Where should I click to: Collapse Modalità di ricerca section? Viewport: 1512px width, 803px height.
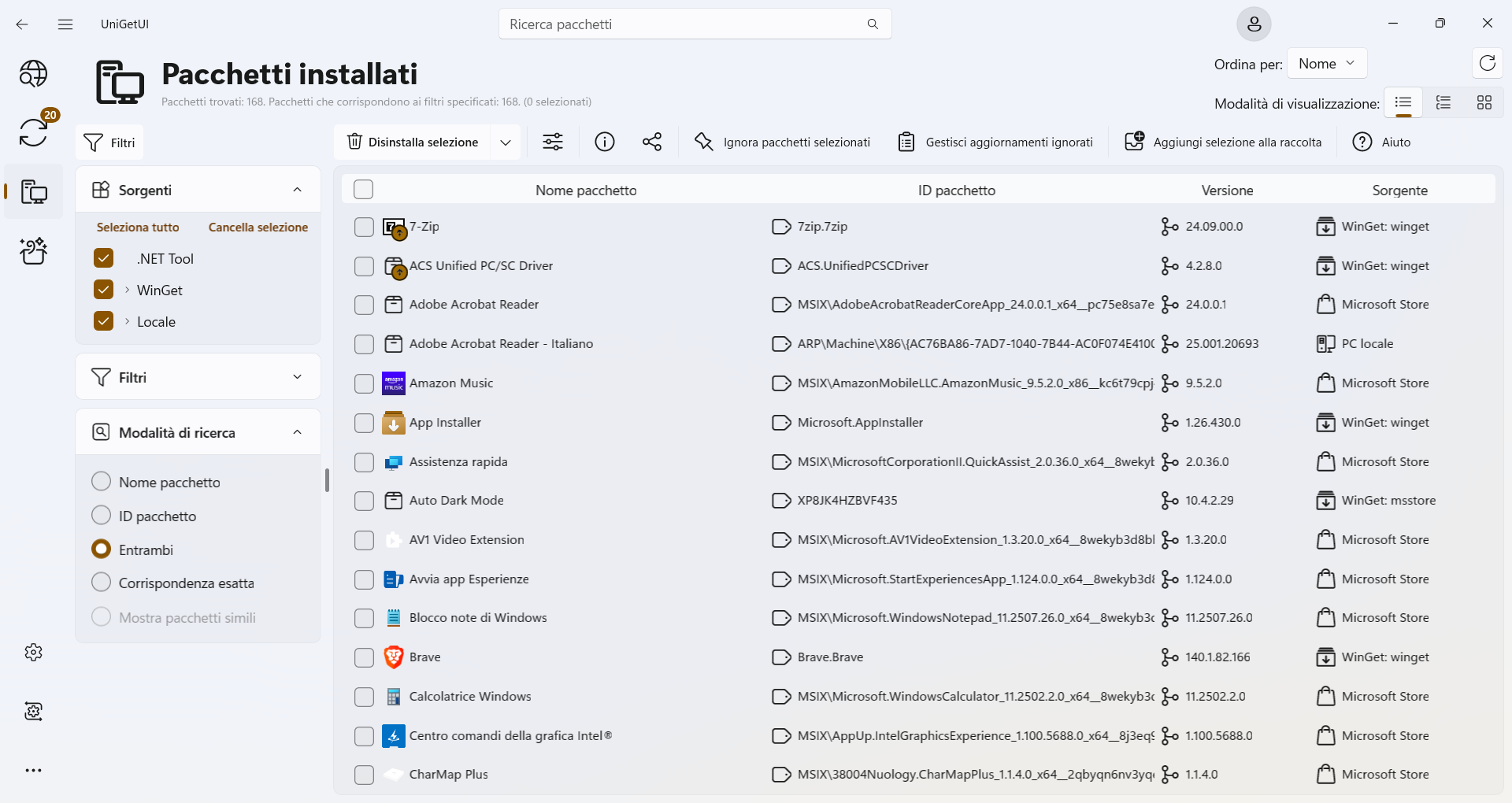[x=297, y=432]
